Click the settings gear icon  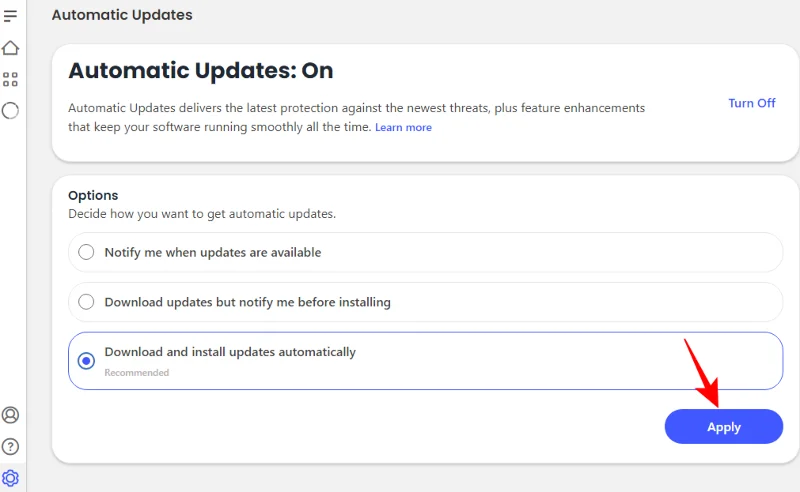(11, 477)
